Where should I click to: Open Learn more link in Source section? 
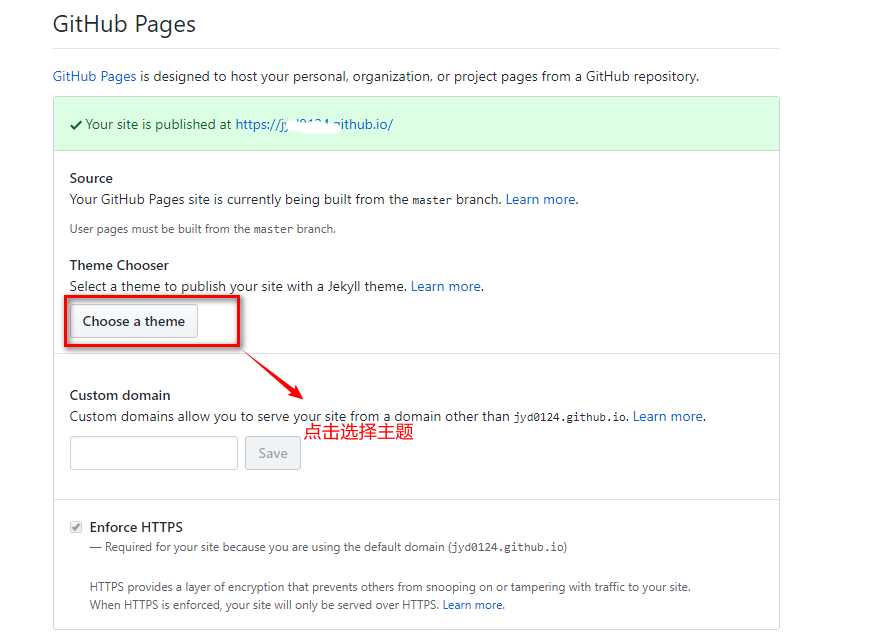coord(541,199)
